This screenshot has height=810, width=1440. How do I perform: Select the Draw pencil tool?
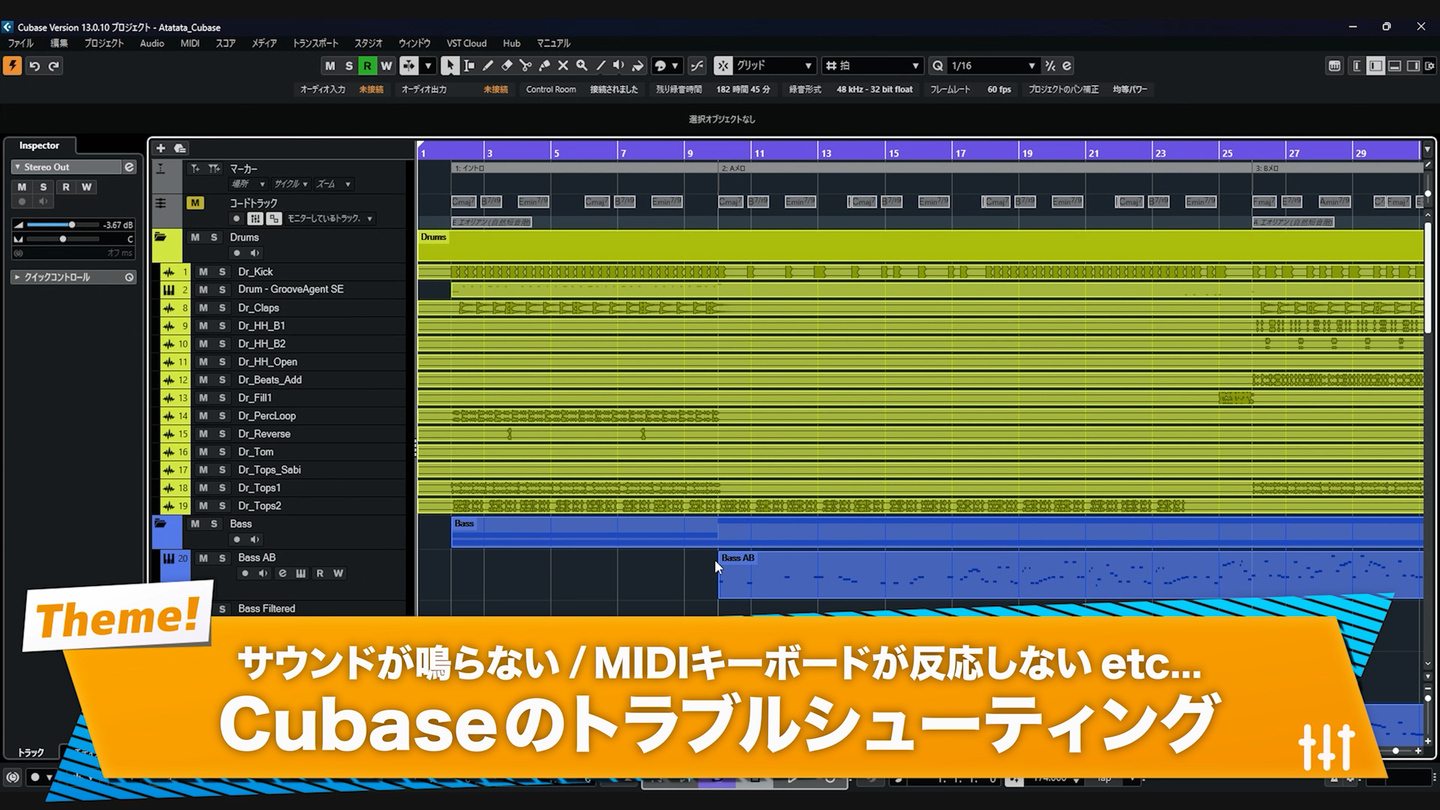pyautogui.click(x=487, y=66)
